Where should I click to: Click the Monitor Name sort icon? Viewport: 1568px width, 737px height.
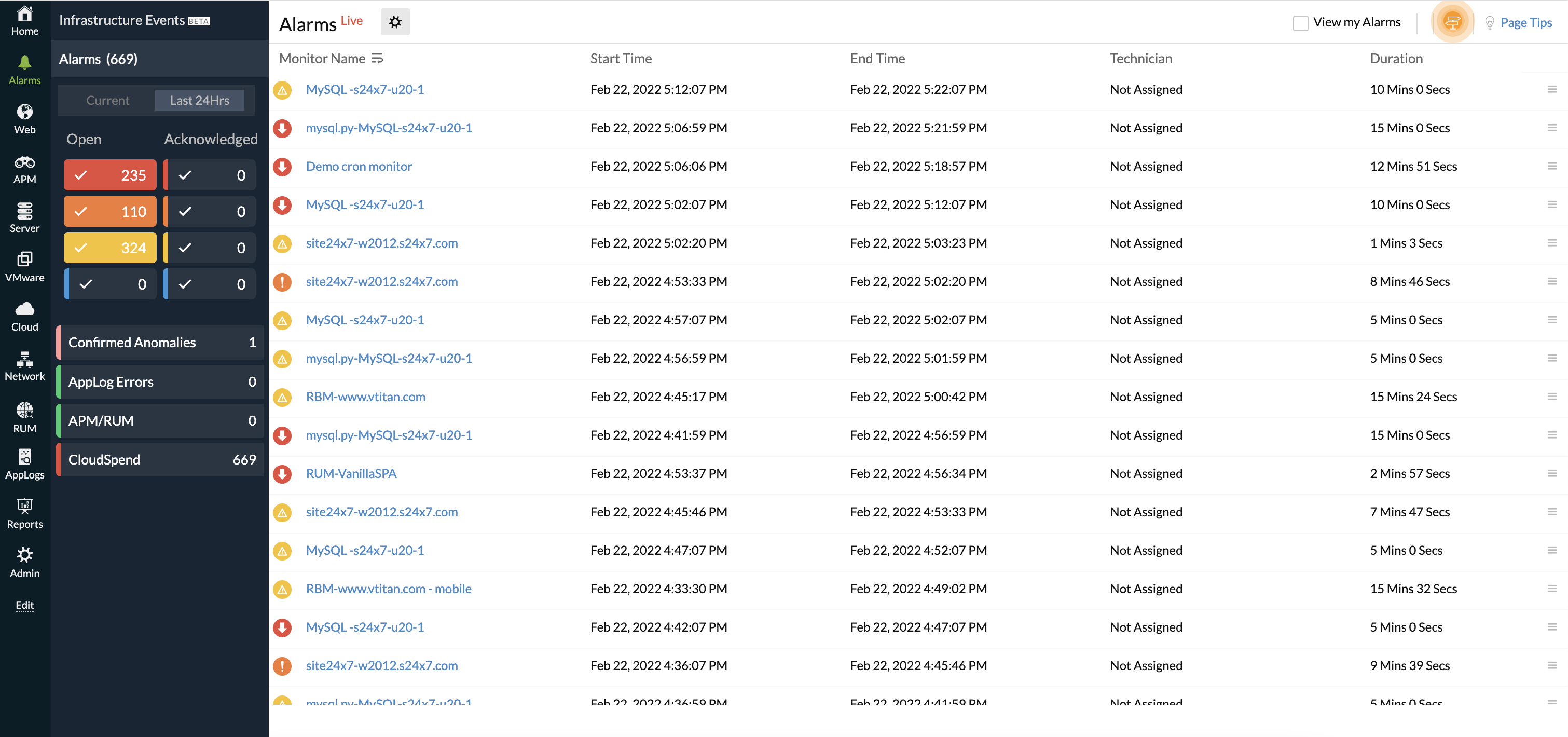377,59
